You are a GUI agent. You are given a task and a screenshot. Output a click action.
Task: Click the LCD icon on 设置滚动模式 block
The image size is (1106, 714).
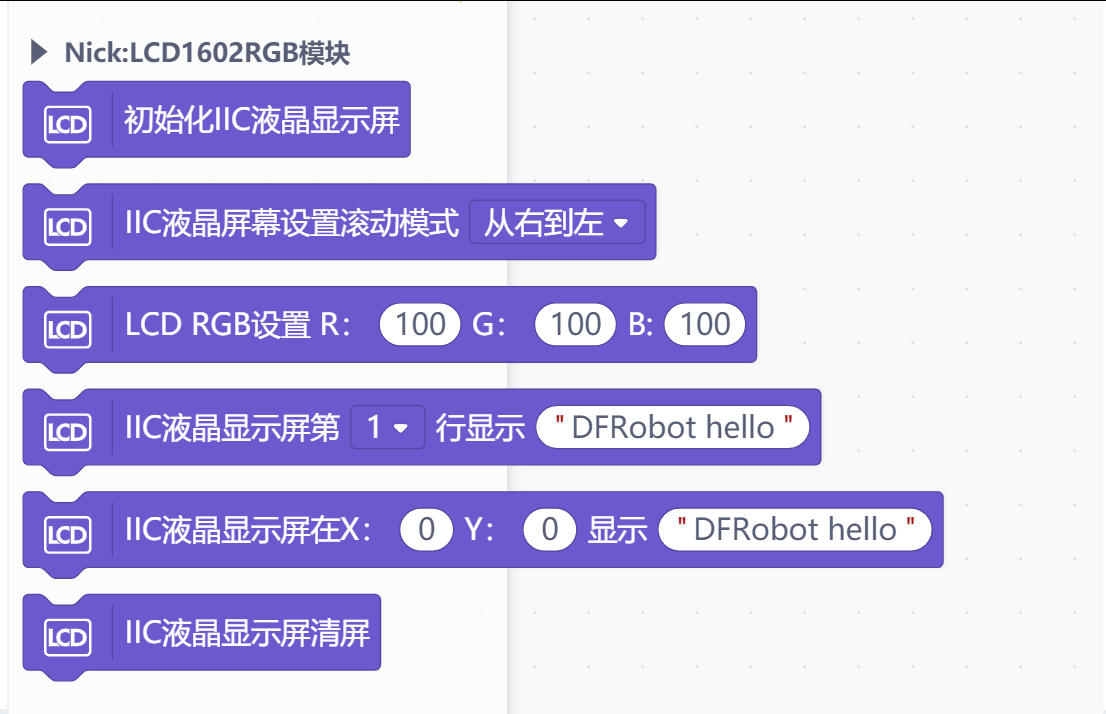coord(68,227)
